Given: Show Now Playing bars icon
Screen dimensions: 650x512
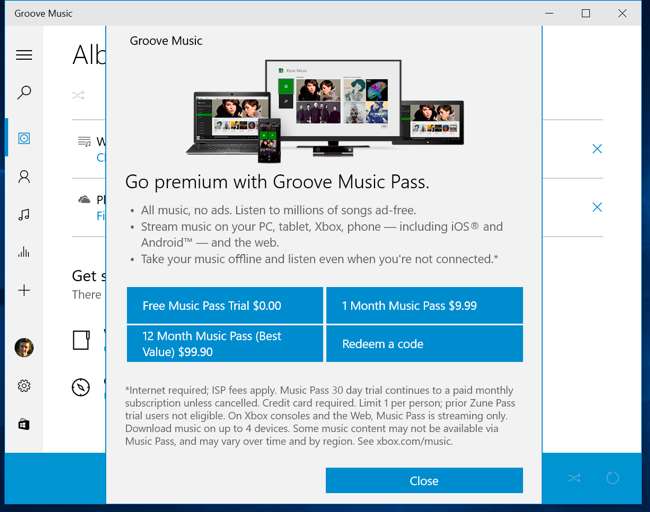Looking at the screenshot, I should [24, 252].
